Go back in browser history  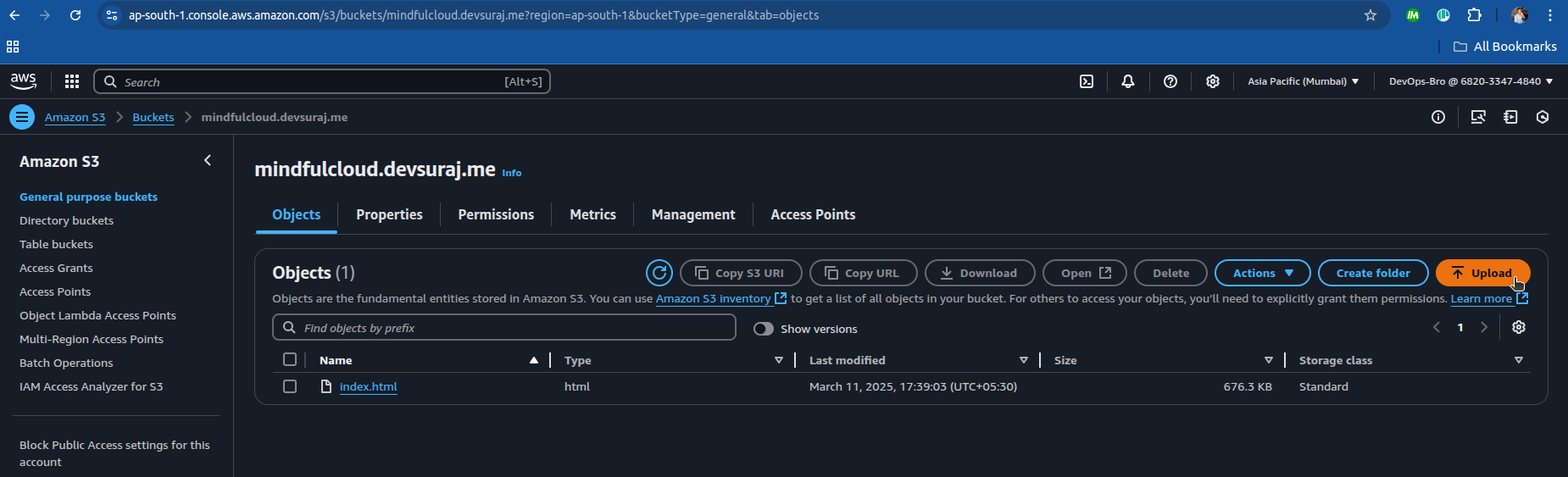[14, 15]
